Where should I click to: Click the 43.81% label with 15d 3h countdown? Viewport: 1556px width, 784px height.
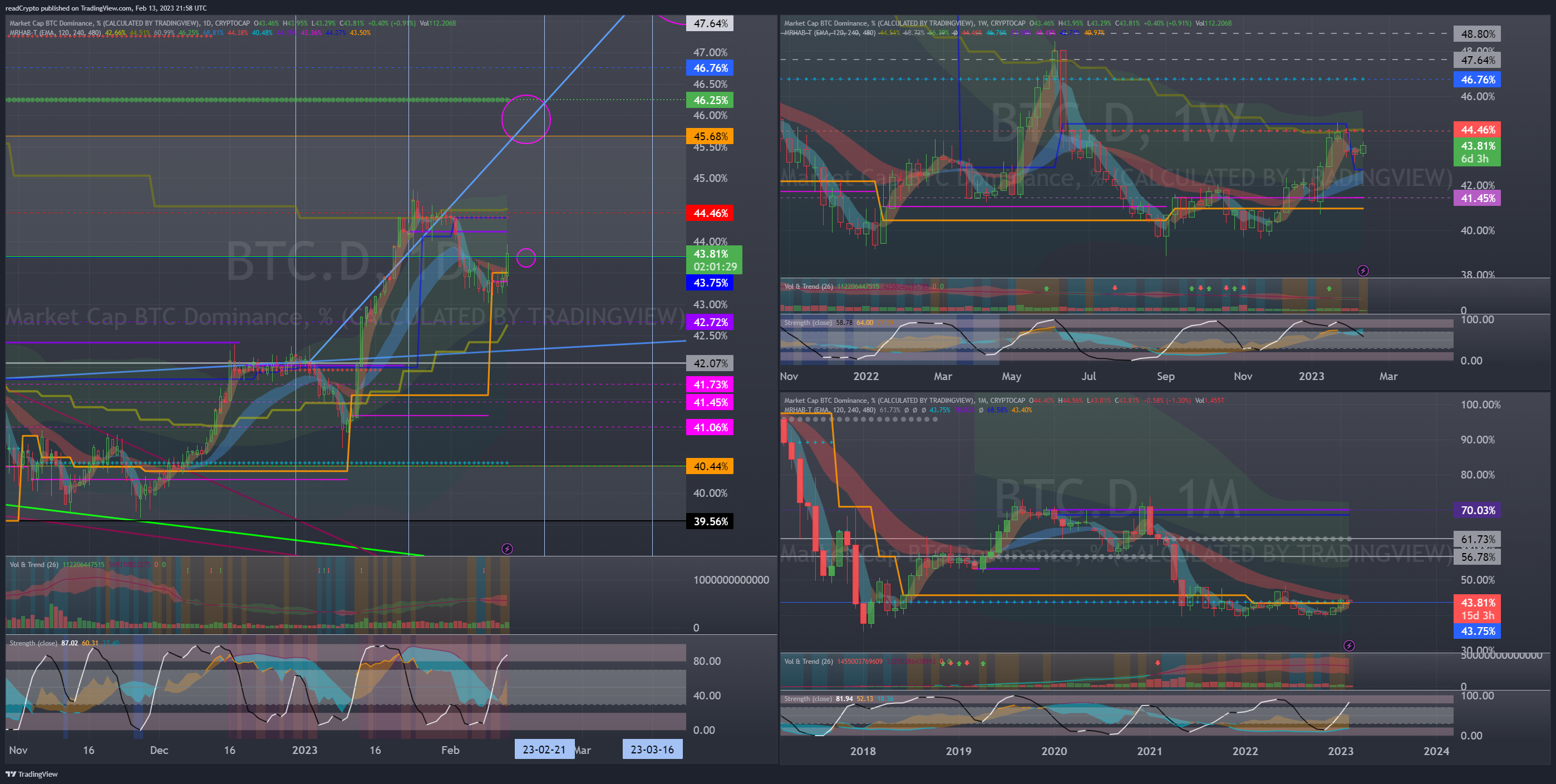point(1477,608)
